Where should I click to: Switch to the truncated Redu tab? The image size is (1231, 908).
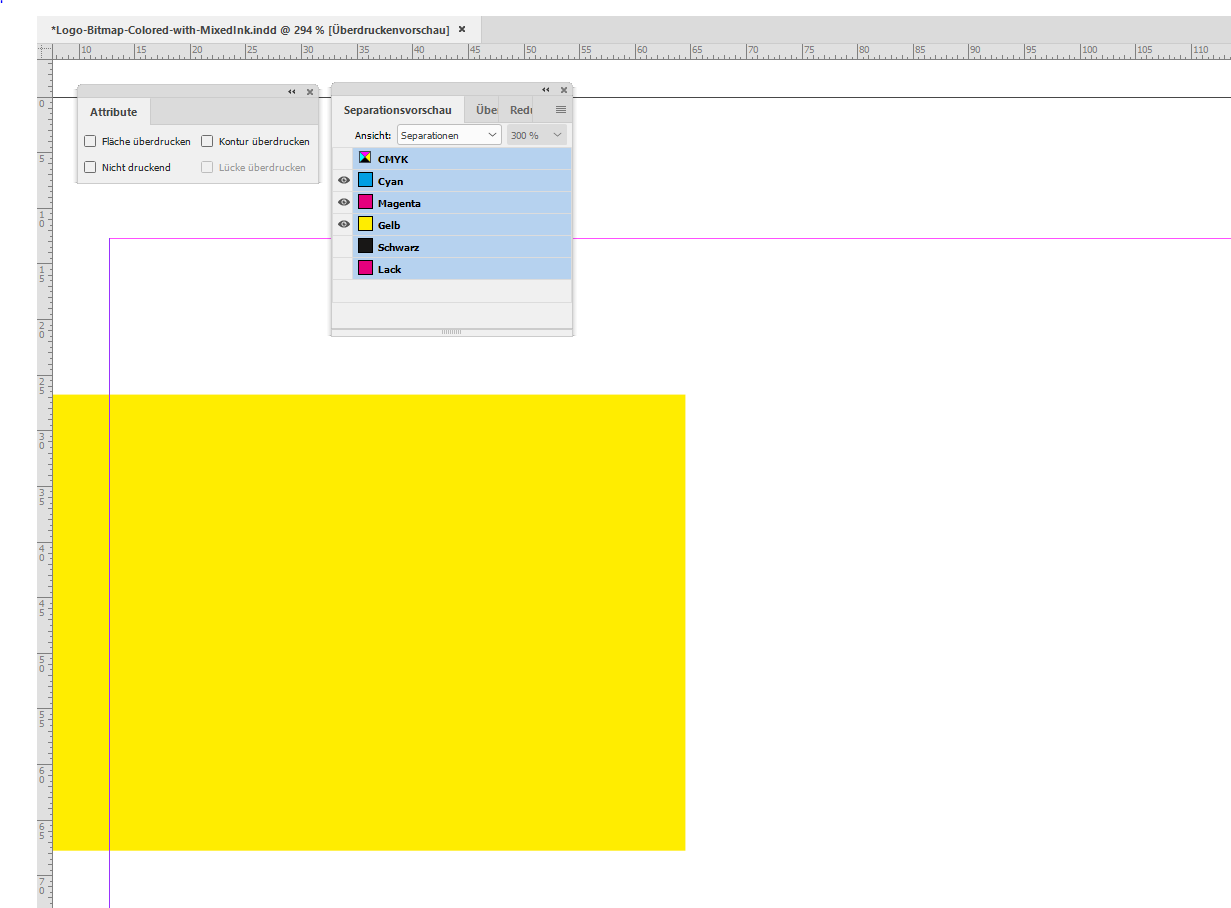(x=521, y=111)
